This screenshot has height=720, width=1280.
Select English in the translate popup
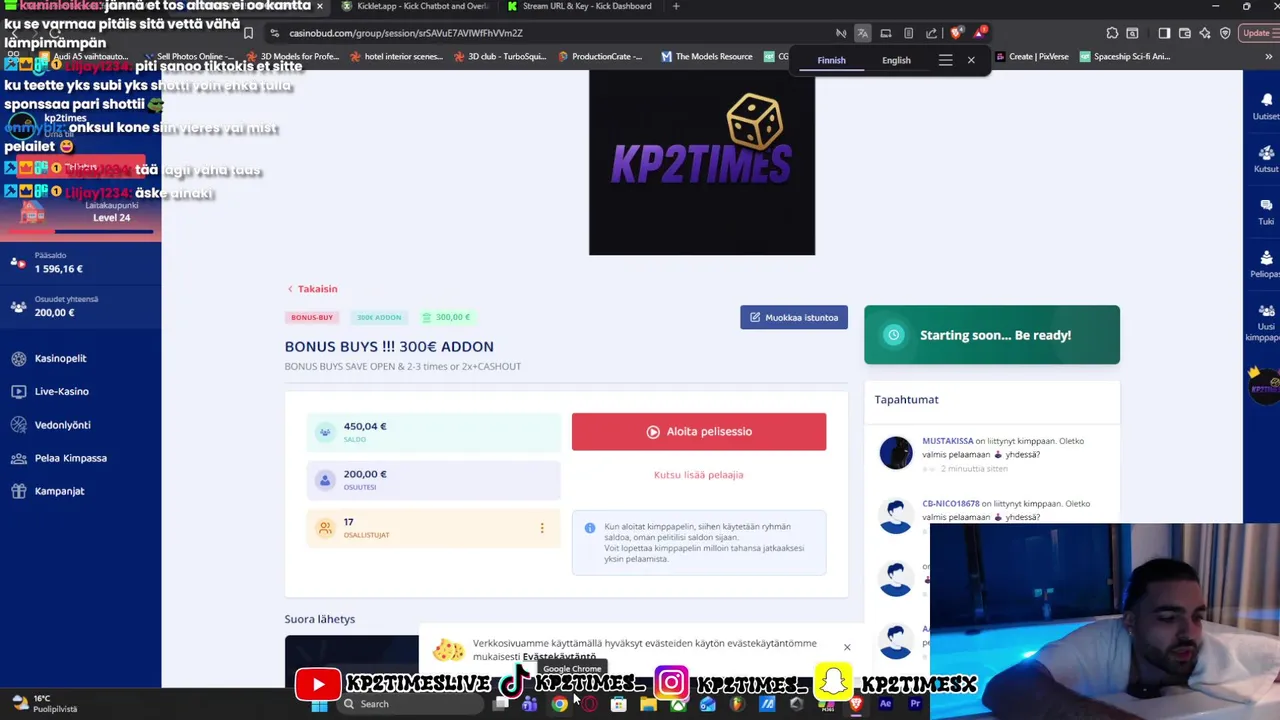point(896,60)
